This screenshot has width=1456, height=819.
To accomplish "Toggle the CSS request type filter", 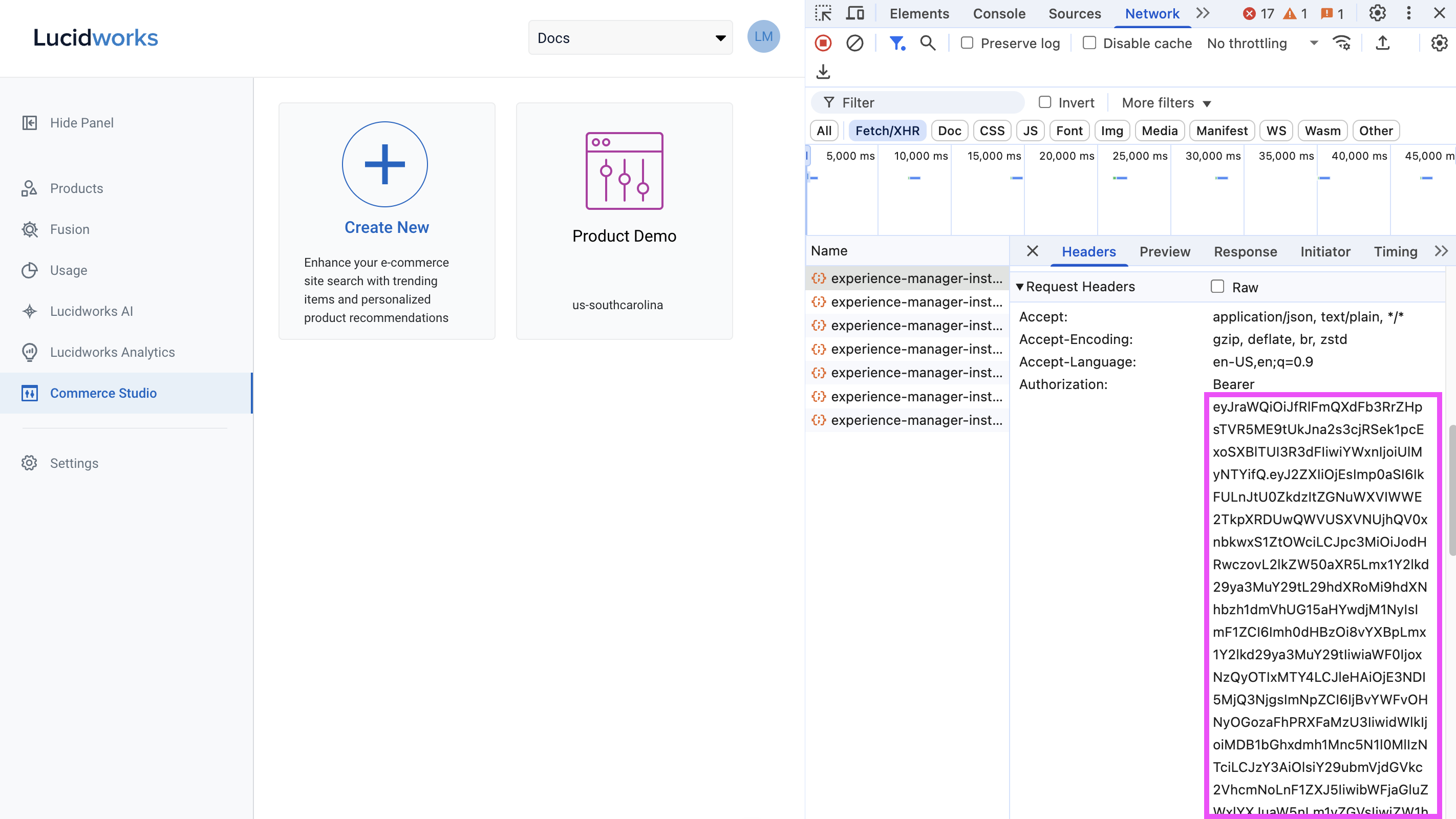I will (x=992, y=131).
